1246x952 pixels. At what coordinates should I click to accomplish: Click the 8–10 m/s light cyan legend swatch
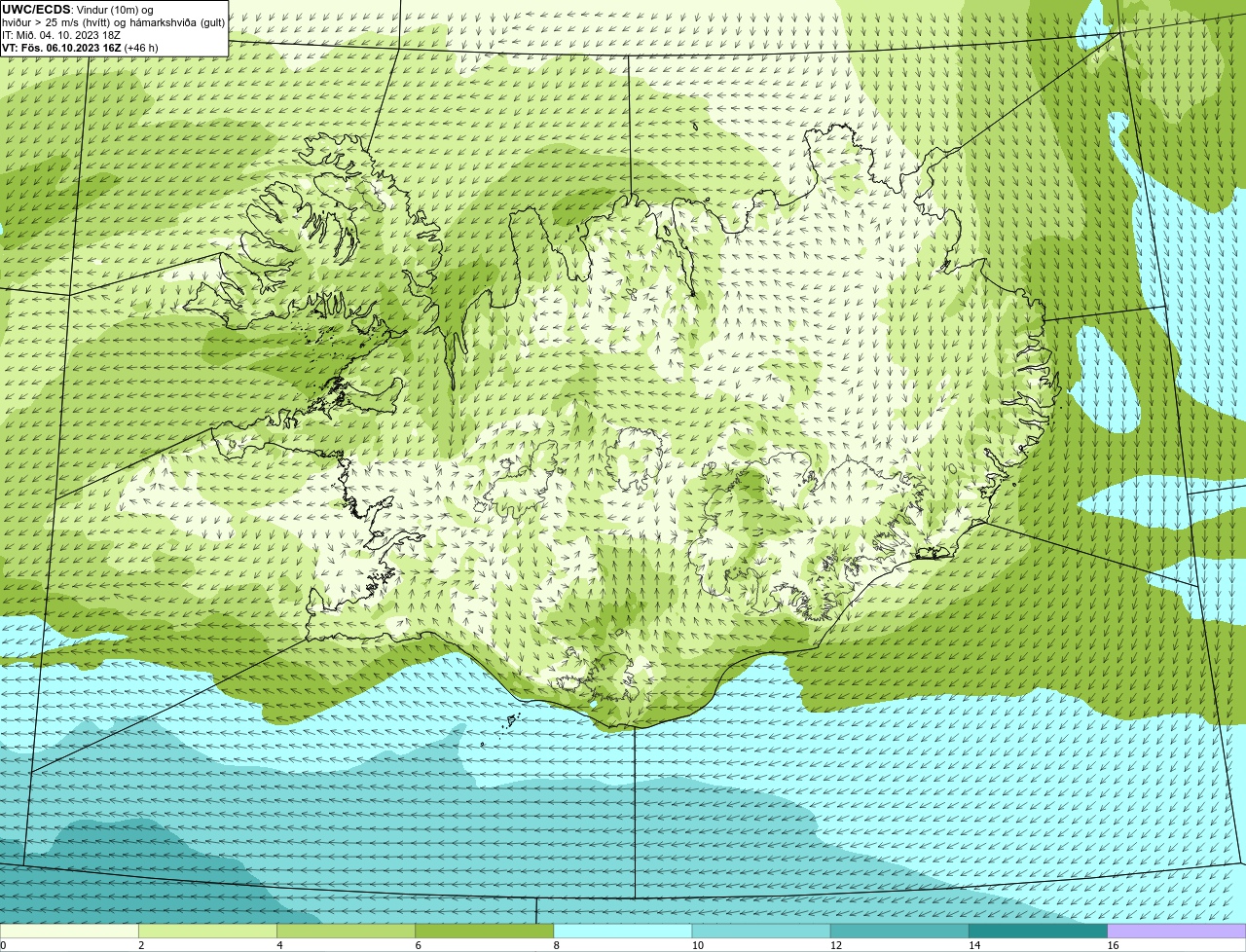click(623, 931)
